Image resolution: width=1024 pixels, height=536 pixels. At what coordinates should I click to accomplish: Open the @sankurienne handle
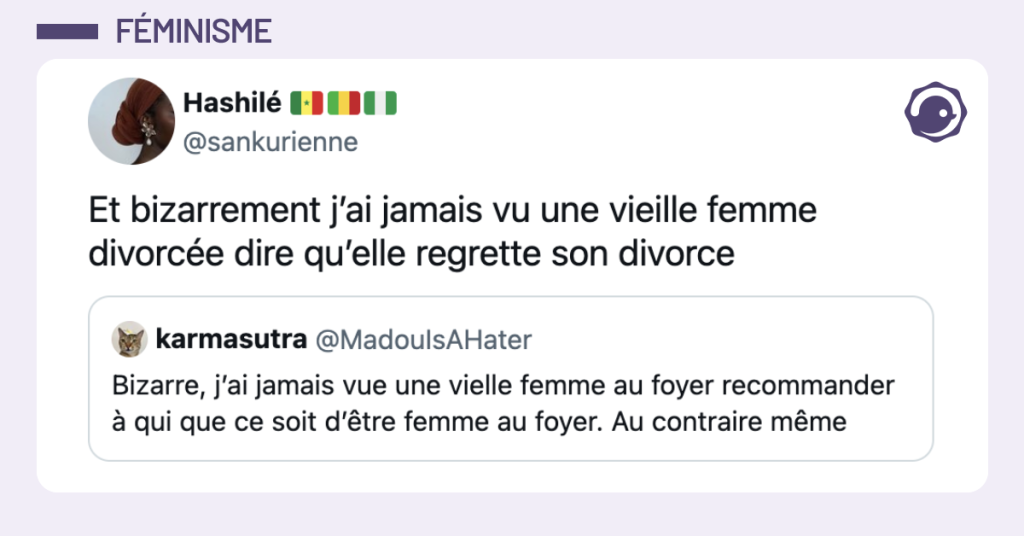point(271,142)
